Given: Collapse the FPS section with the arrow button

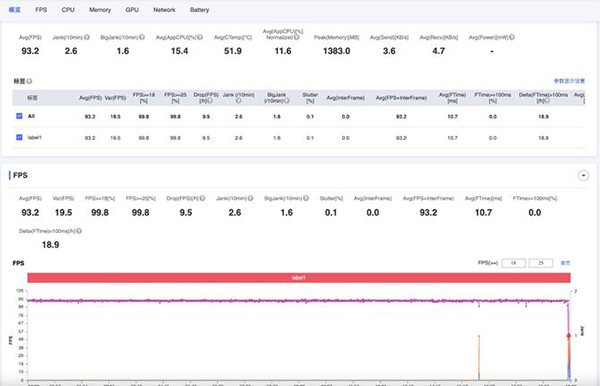Looking at the screenshot, I should coord(583,176).
